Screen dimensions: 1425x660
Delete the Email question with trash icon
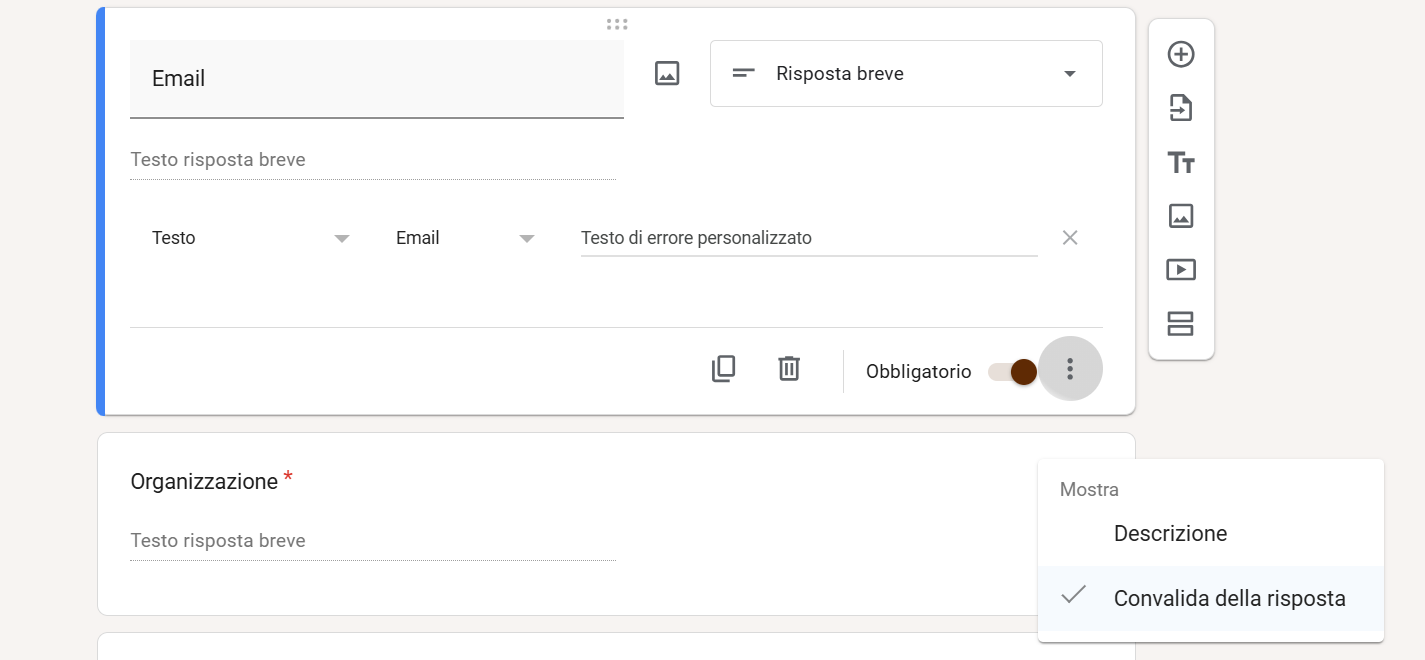click(x=789, y=369)
